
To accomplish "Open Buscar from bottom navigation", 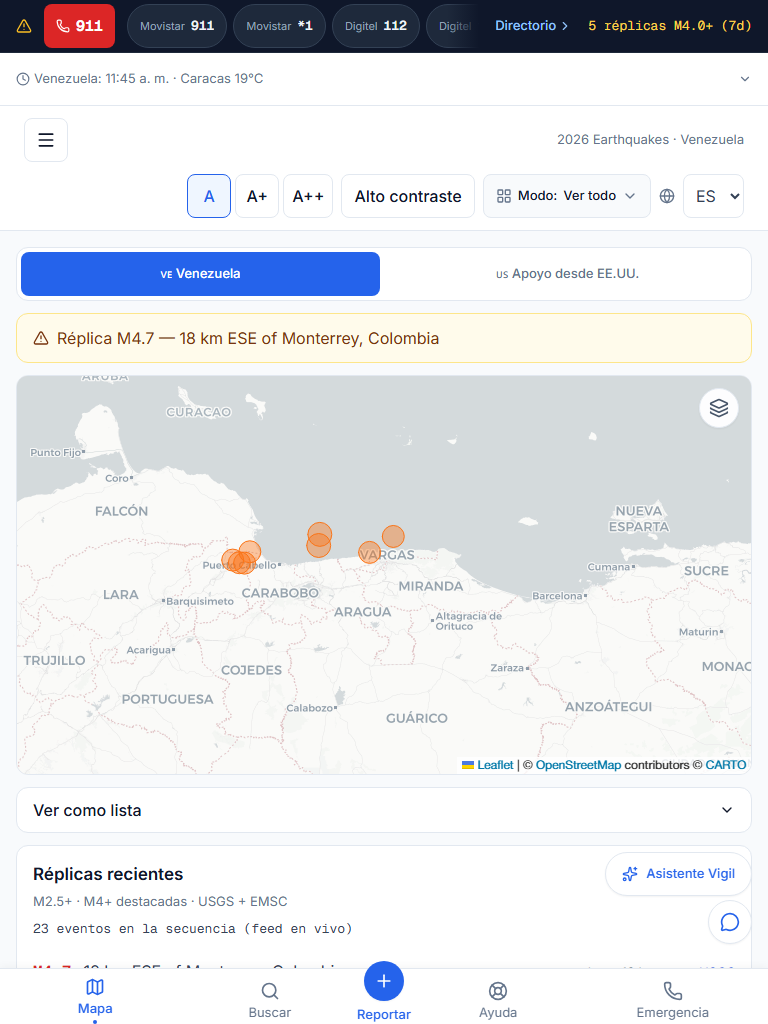I will point(270,1000).
